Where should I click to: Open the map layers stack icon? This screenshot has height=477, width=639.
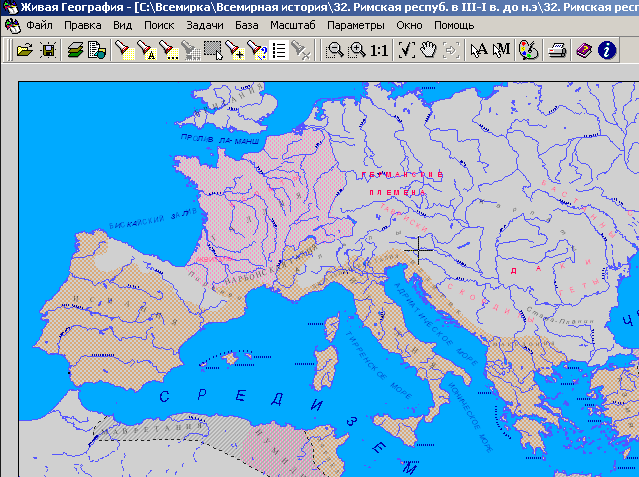pyautogui.click(x=76, y=49)
